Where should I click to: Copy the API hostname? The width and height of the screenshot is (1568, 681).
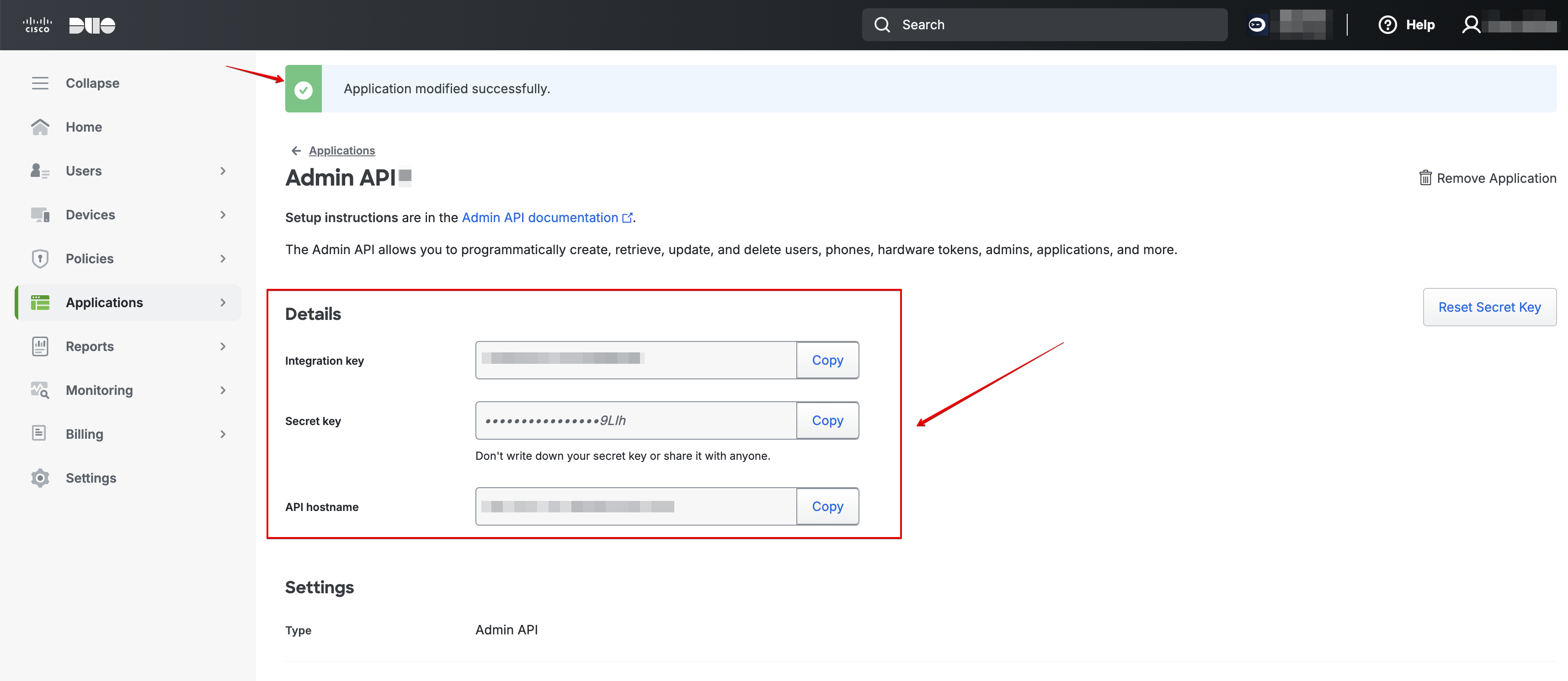827,506
